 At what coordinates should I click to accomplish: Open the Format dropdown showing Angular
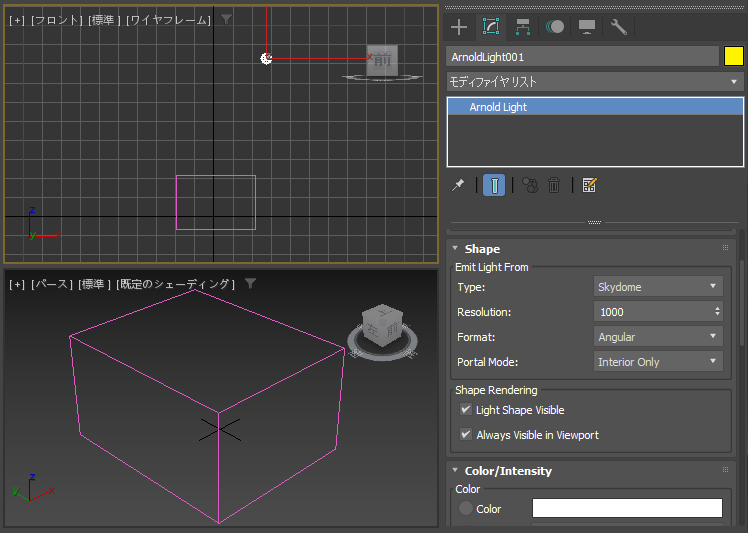(658, 337)
